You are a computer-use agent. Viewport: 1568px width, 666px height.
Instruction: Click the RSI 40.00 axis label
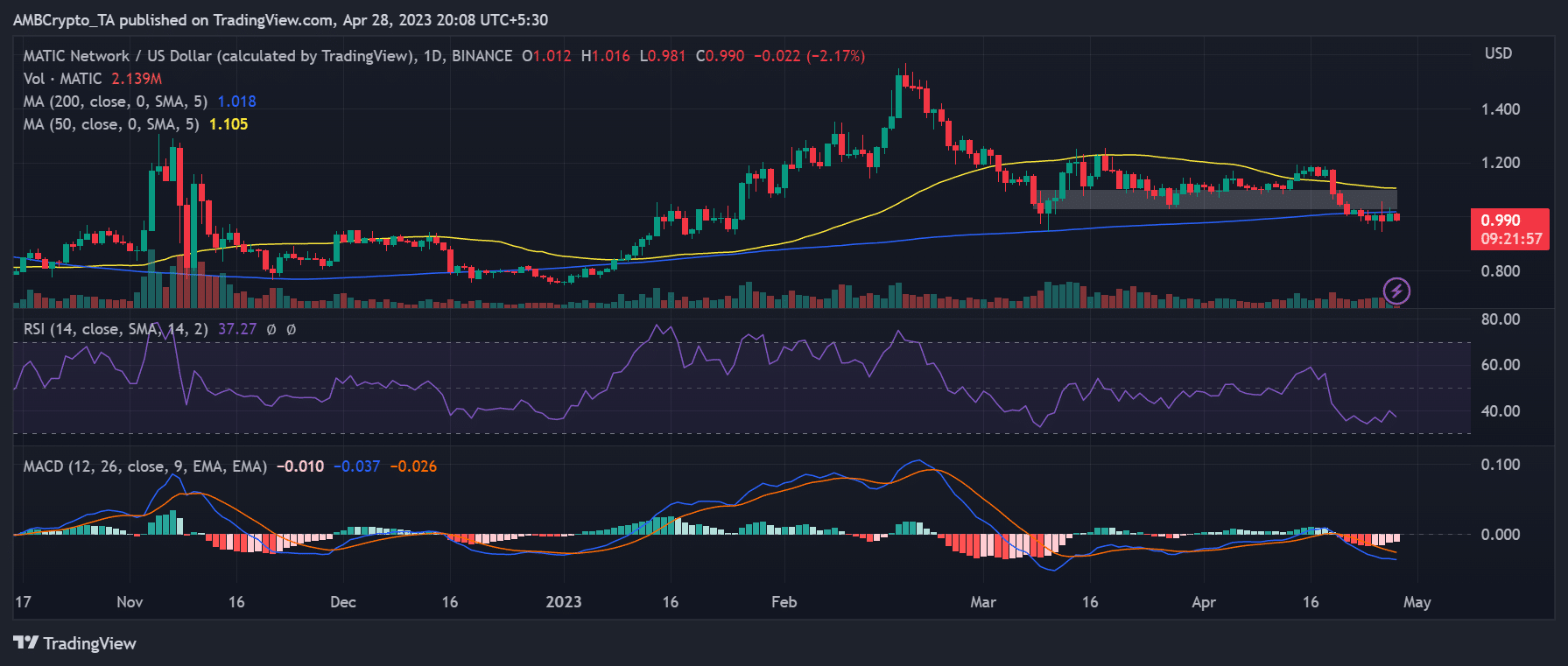coord(1501,411)
